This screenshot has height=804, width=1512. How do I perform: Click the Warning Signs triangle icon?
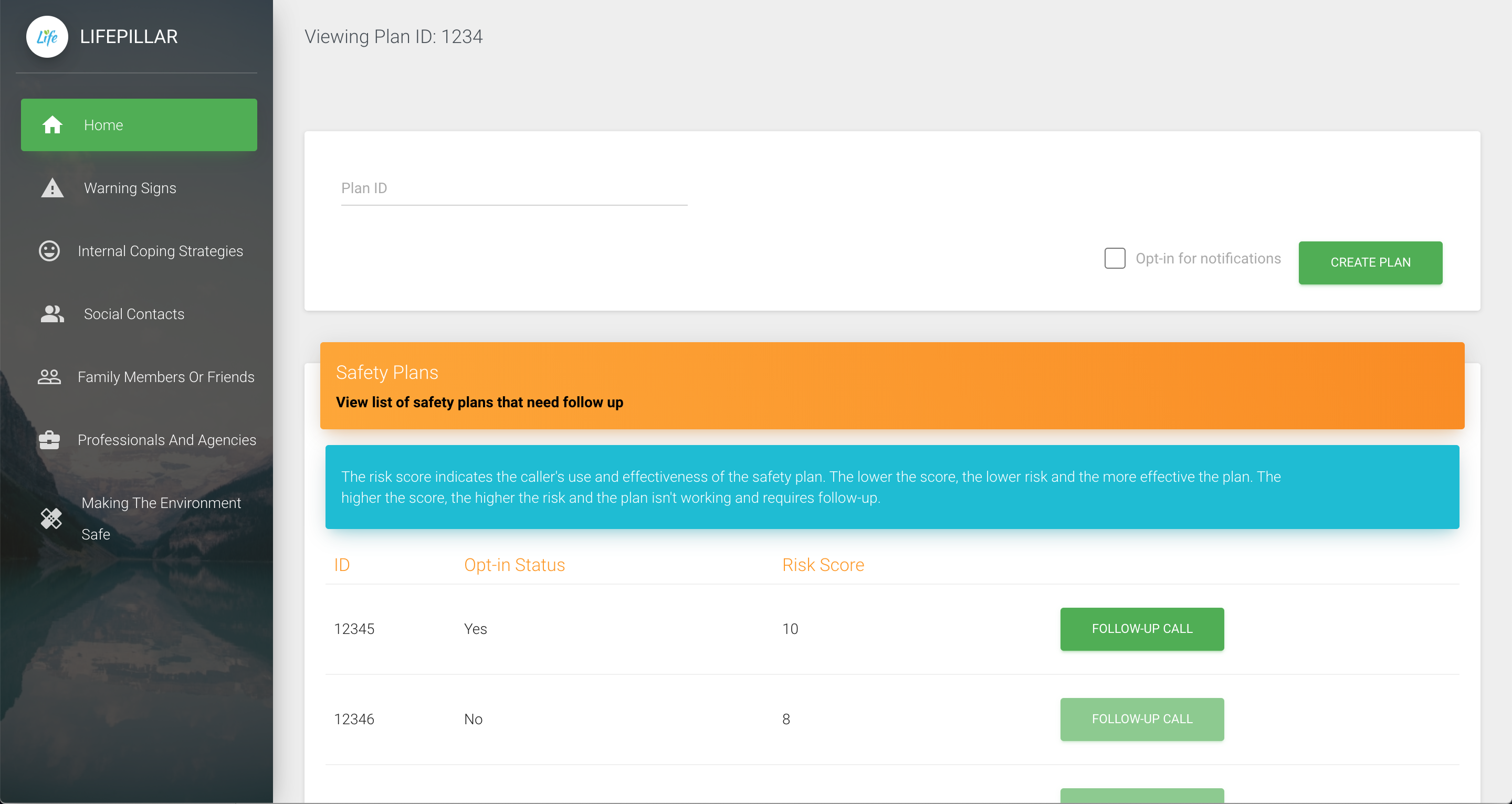tap(52, 188)
